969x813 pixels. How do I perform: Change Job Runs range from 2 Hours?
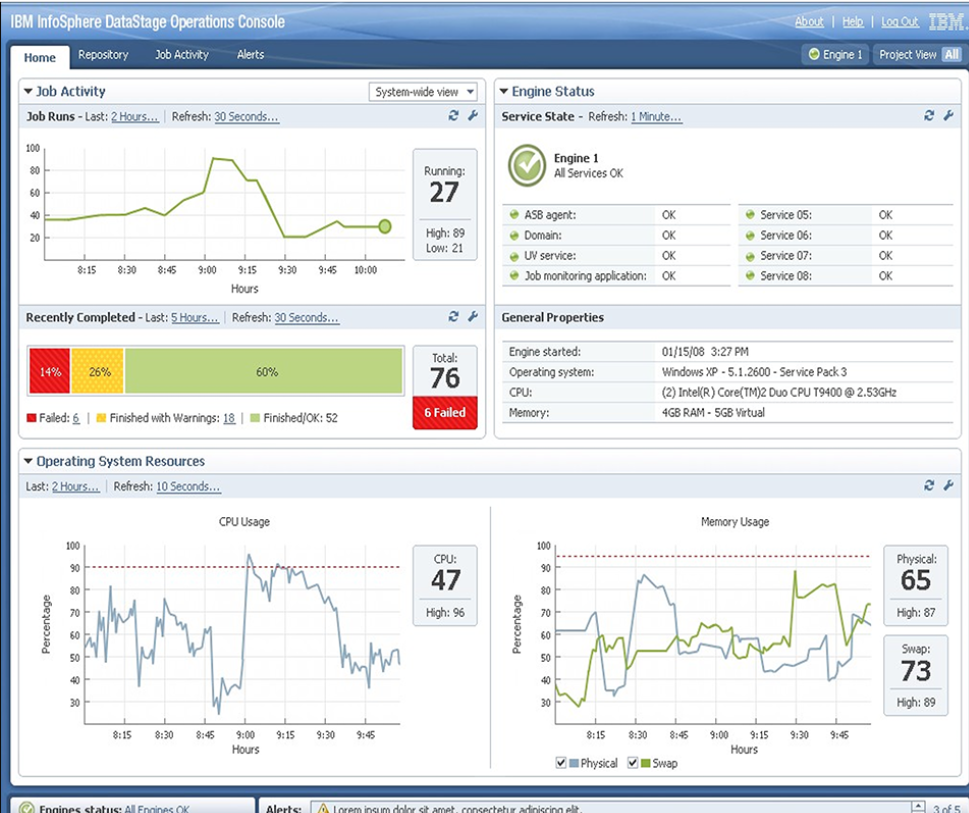(135, 116)
